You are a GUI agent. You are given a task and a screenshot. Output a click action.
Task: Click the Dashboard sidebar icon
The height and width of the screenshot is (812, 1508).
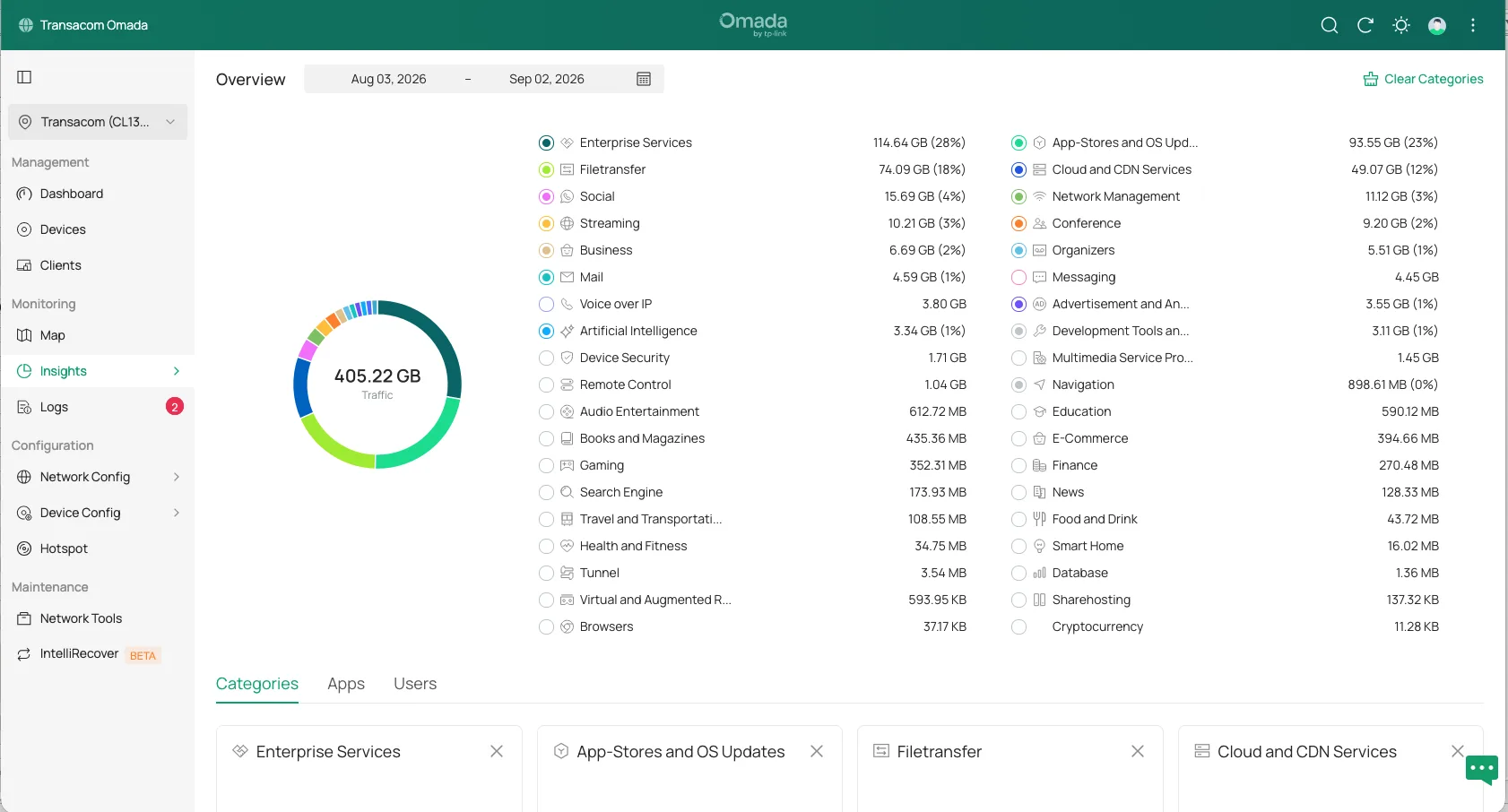point(24,194)
